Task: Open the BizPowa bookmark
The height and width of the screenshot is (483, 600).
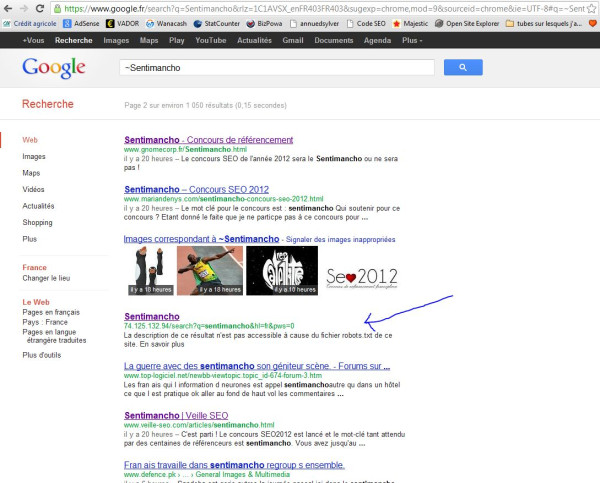Action: pos(264,24)
